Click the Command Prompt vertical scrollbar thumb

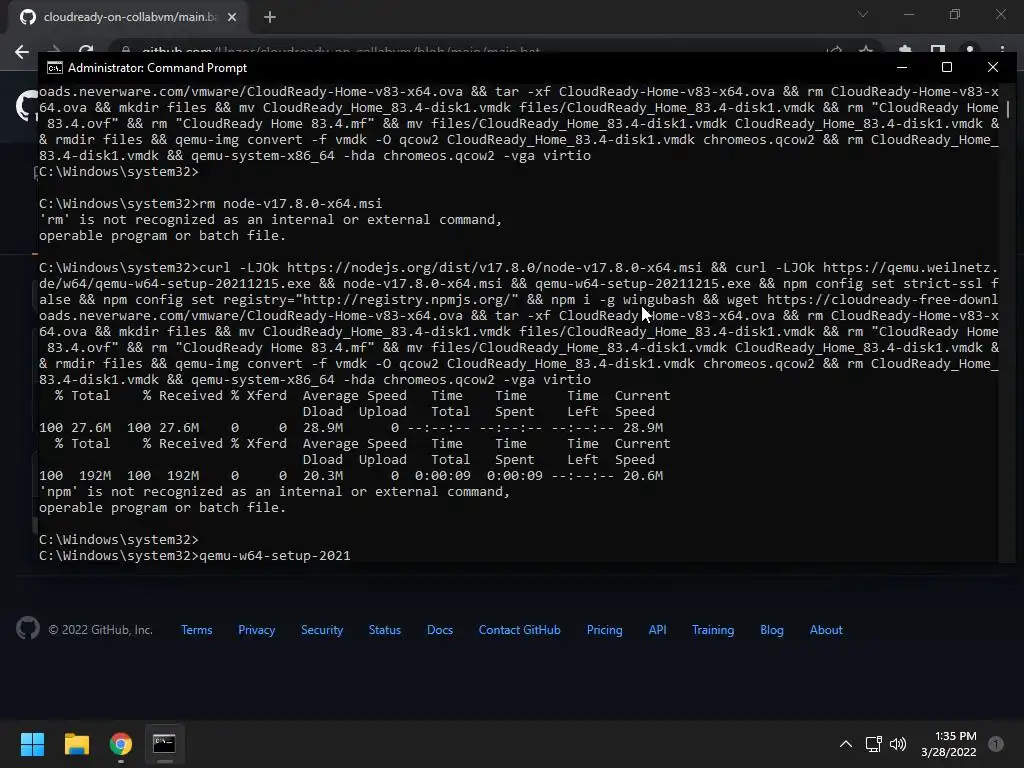pyautogui.click(x=1008, y=108)
